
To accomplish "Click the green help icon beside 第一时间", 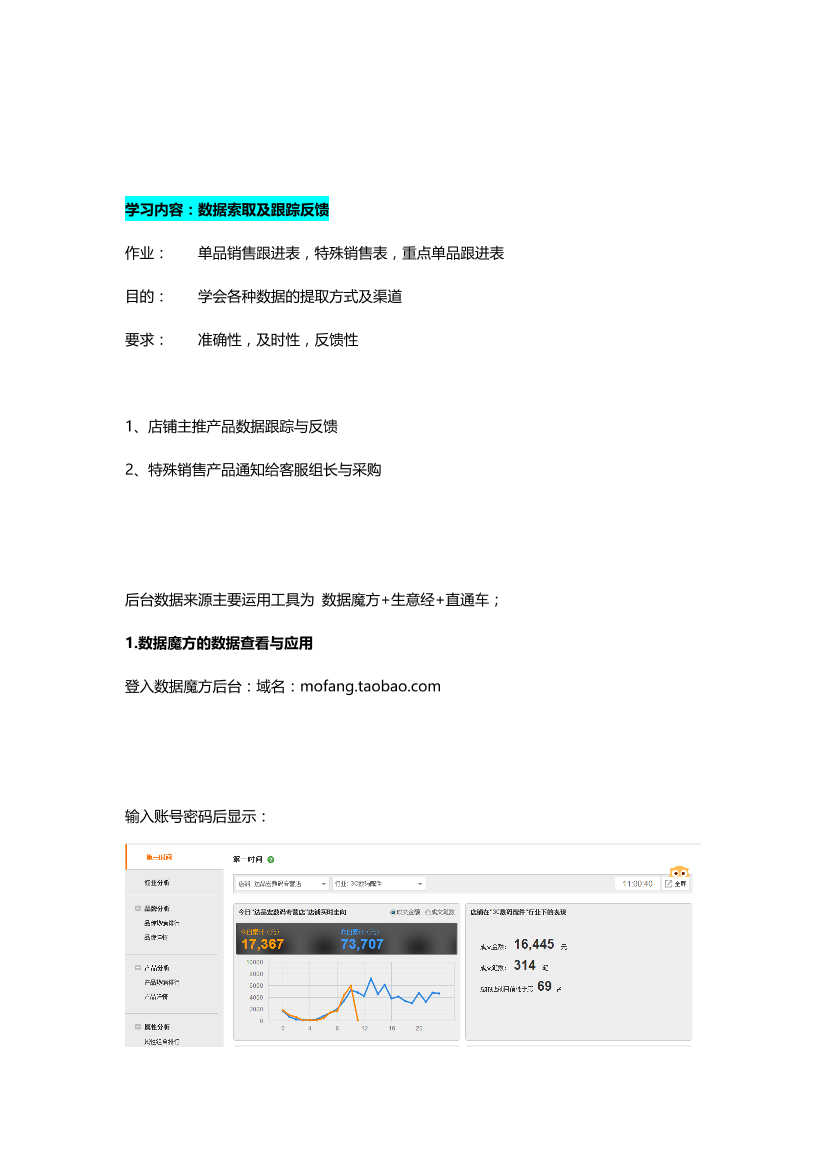I will (271, 860).
